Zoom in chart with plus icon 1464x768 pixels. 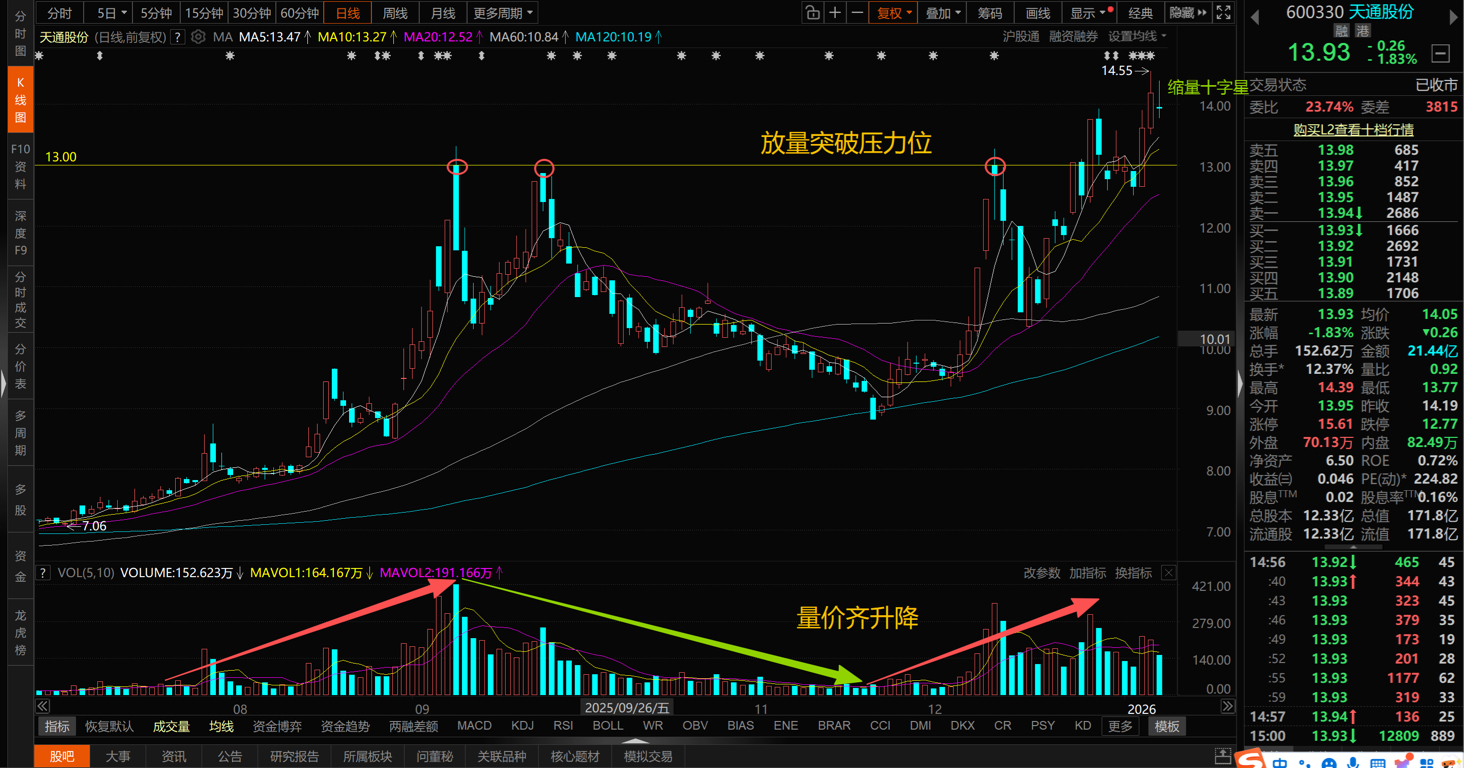[x=835, y=13]
